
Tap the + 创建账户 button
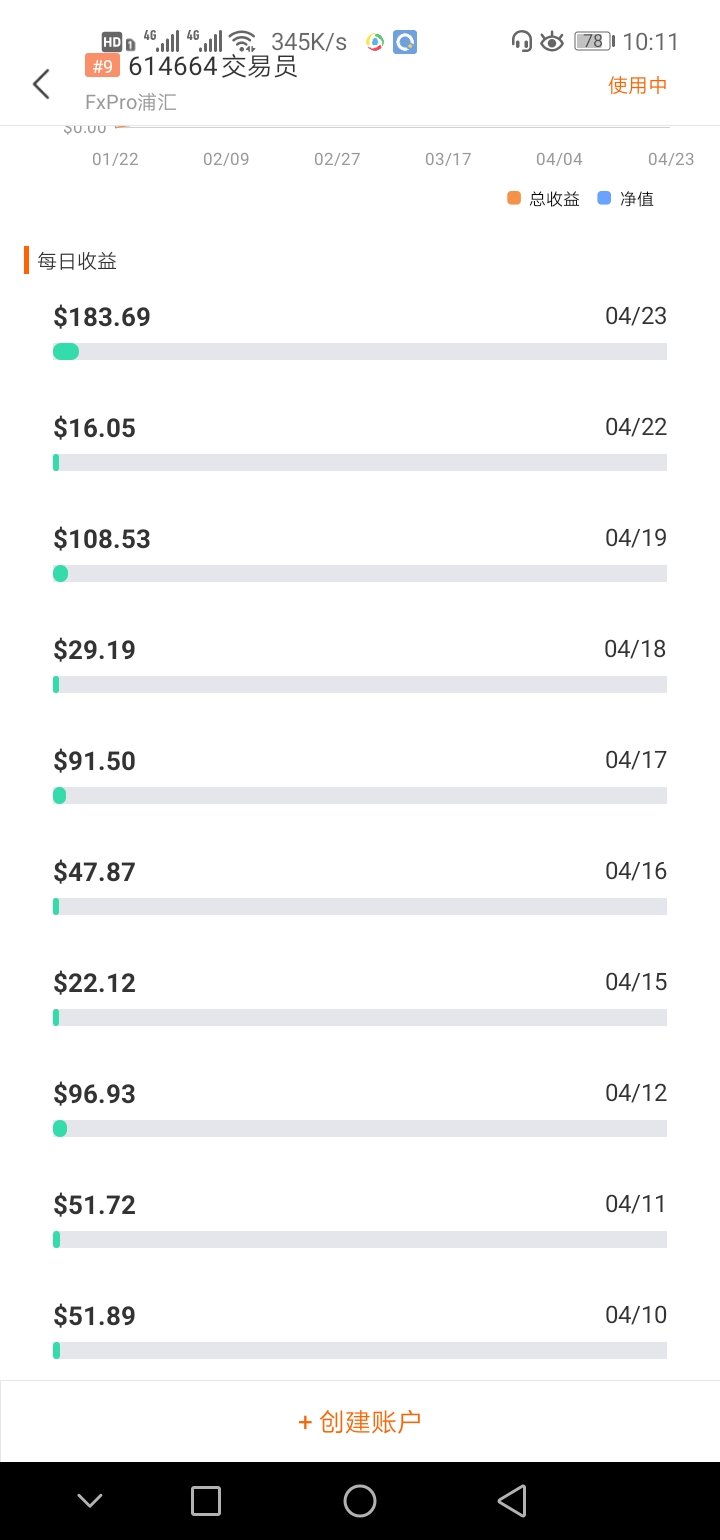pyautogui.click(x=360, y=1421)
